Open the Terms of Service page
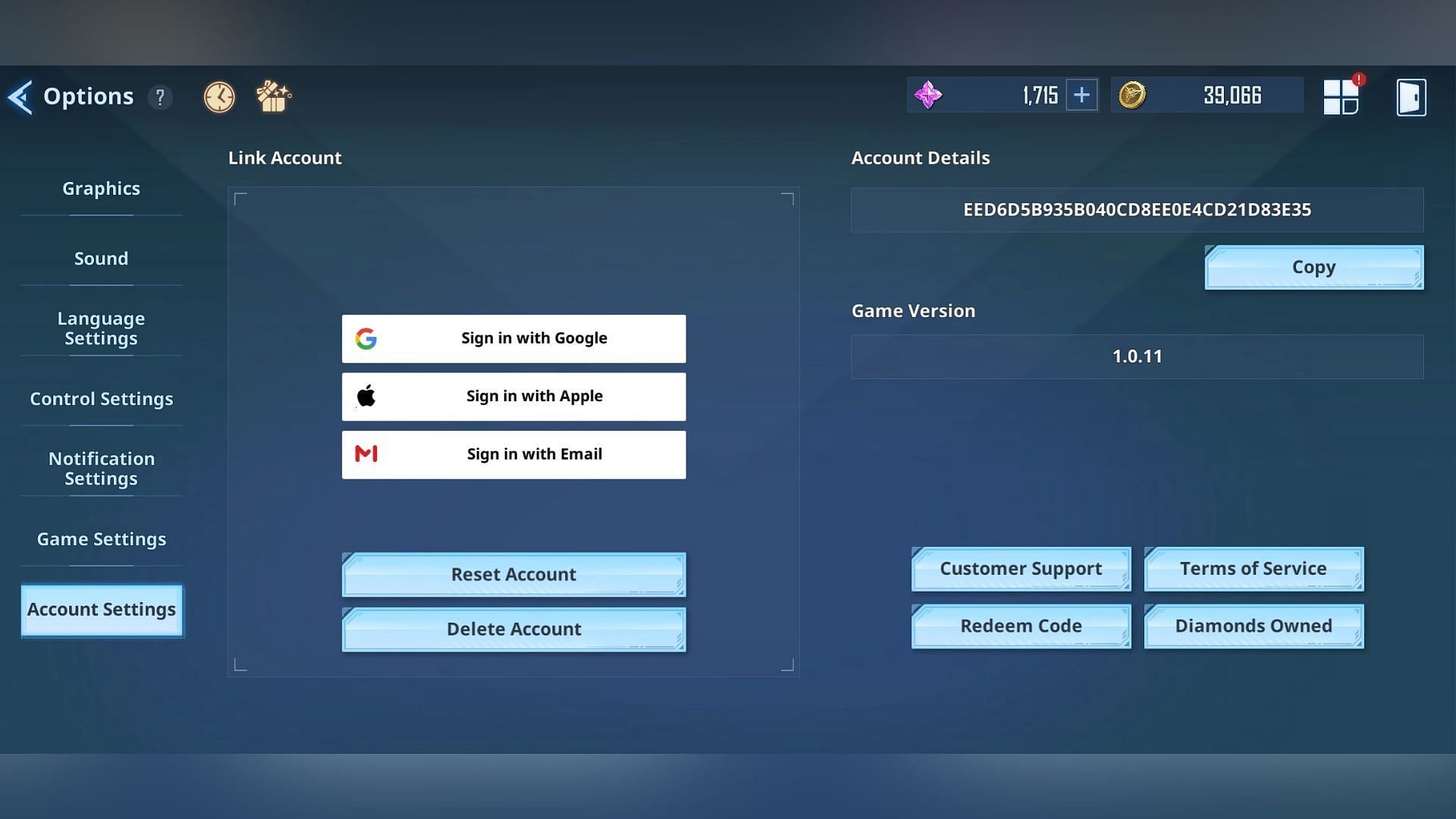This screenshot has width=1456, height=819. (1253, 568)
